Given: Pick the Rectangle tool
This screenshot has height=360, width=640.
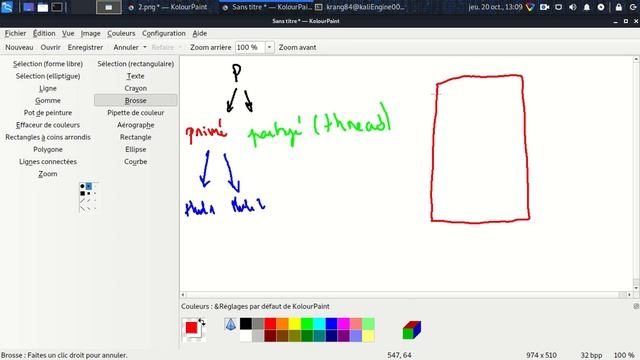Looking at the screenshot, I should tap(136, 137).
